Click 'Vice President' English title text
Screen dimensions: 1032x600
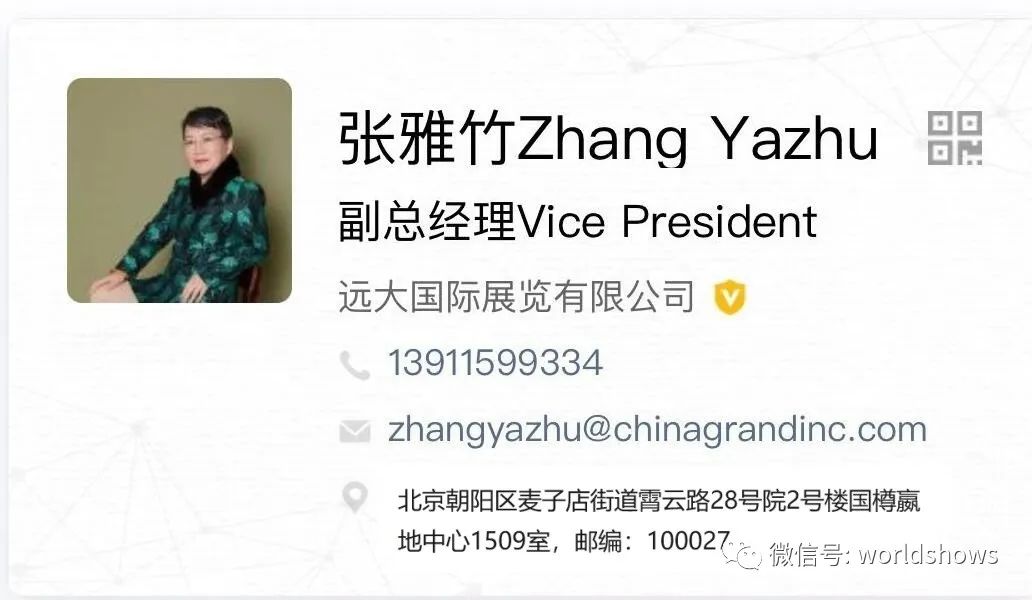[668, 222]
